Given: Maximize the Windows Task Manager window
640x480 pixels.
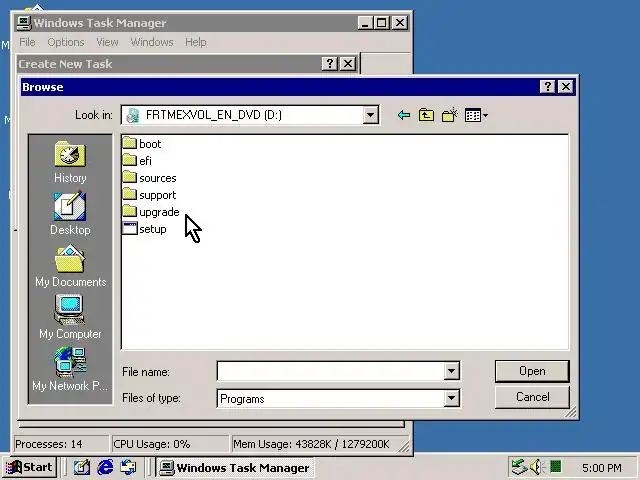Looking at the screenshot, I should (x=382, y=23).
